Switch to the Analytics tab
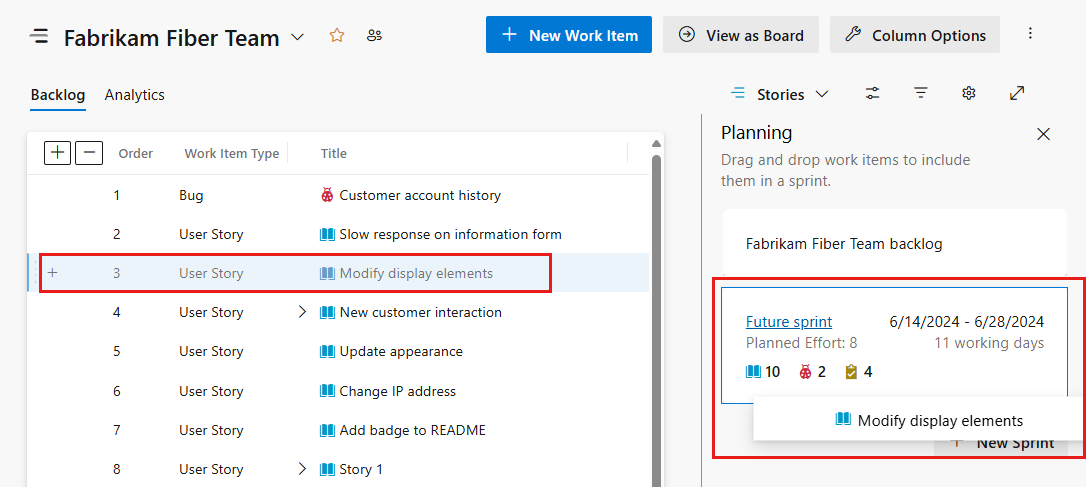 [134, 95]
